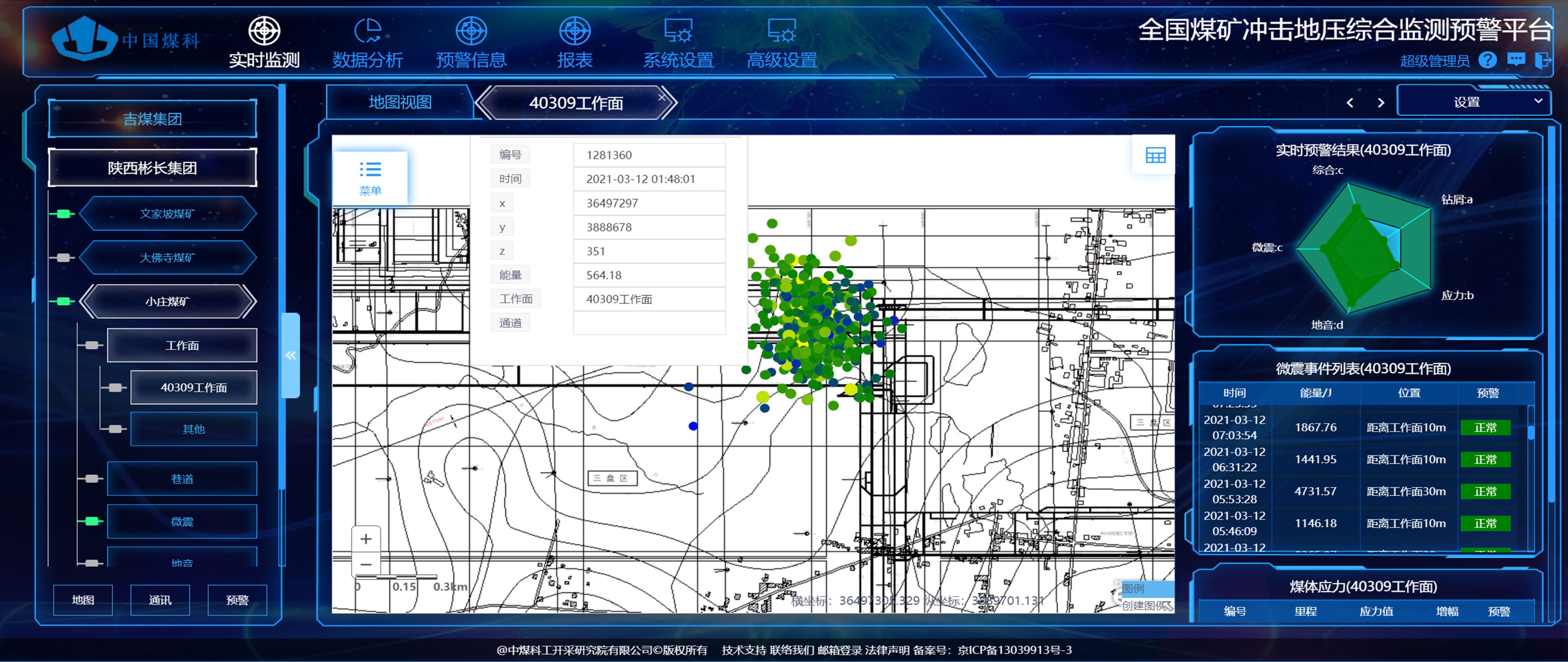
Task: Click the blue help question mark icon
Action: (x=1487, y=60)
